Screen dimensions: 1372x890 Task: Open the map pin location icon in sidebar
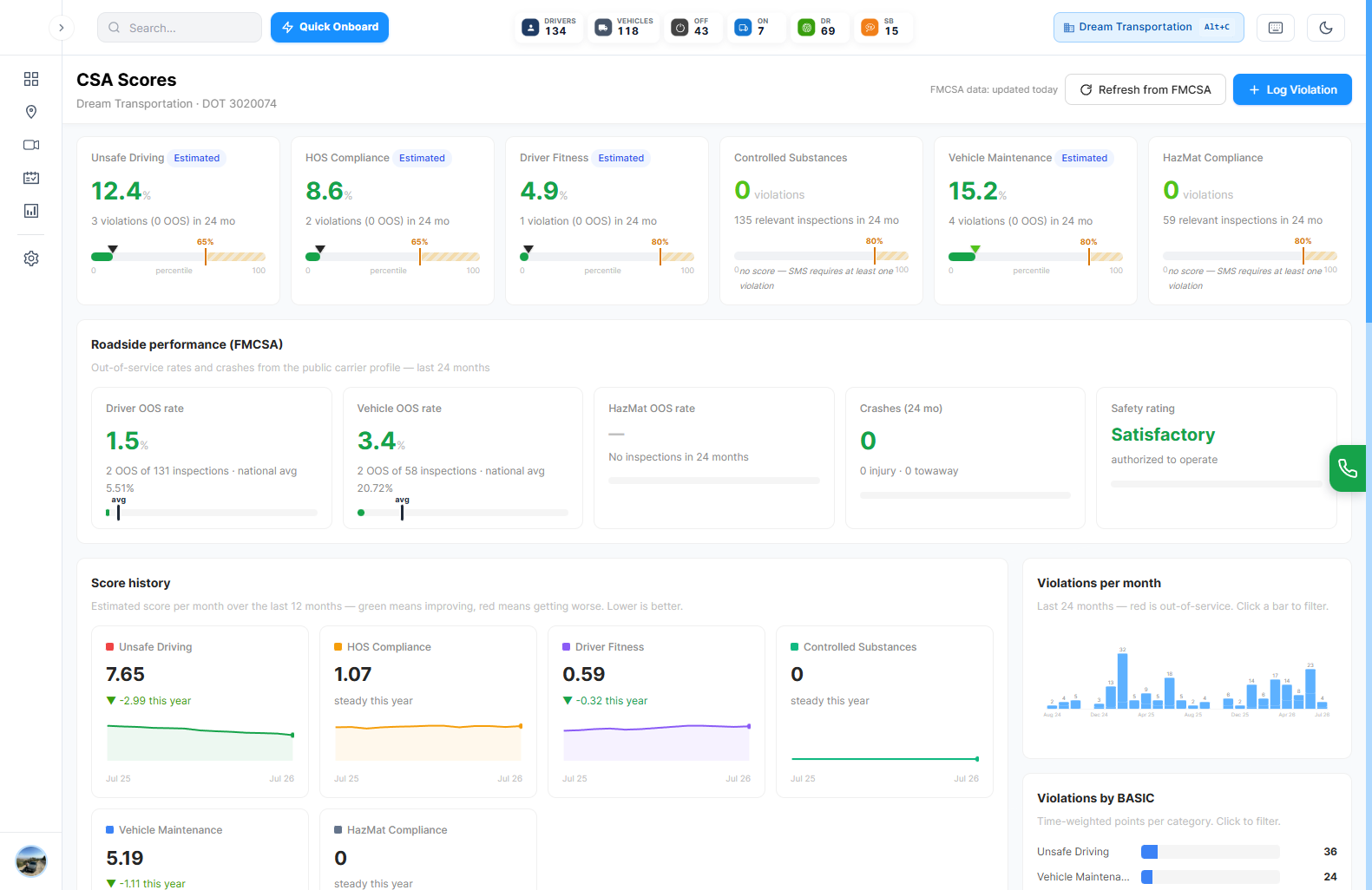click(x=31, y=112)
